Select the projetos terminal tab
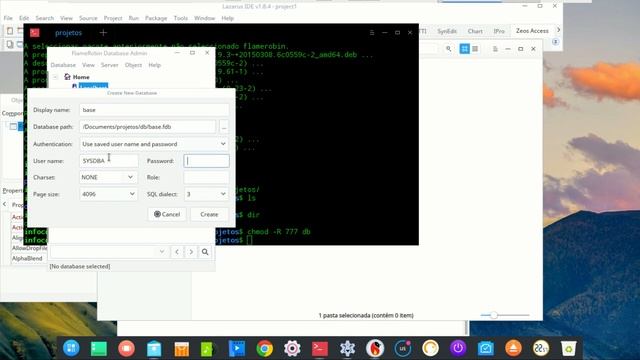The height and width of the screenshot is (360, 640). (x=69, y=33)
